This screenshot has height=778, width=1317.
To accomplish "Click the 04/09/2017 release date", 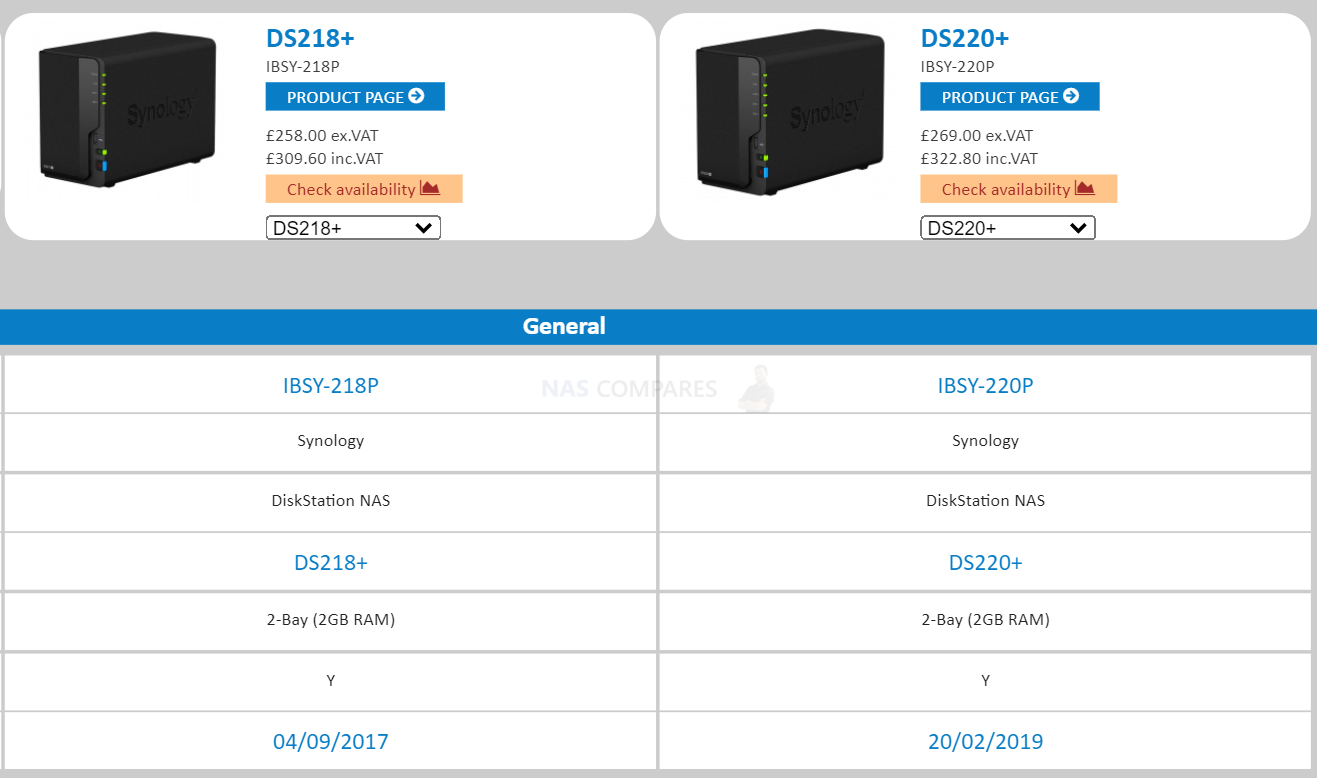I will click(x=331, y=741).
